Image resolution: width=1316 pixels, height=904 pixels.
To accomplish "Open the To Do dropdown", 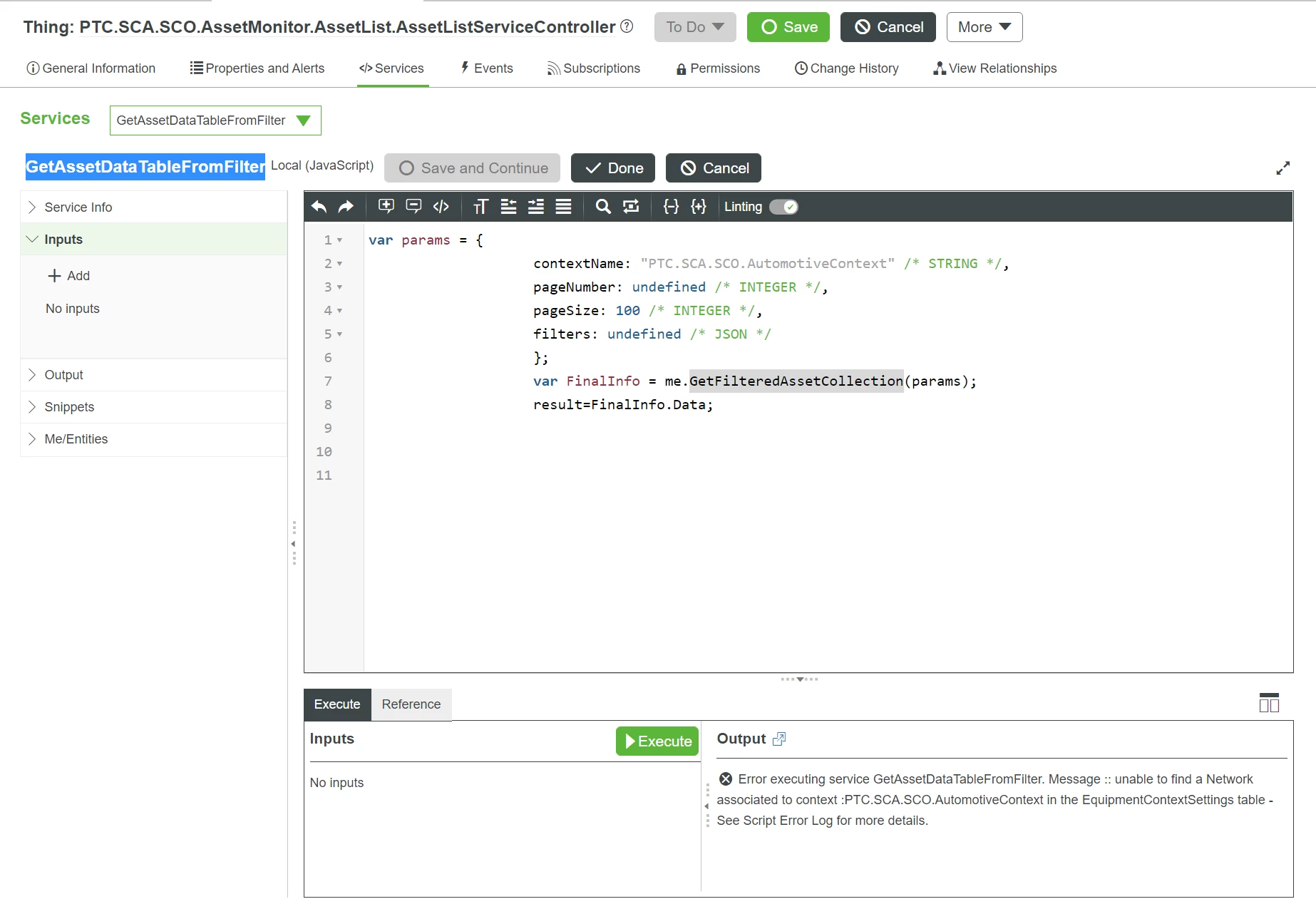I will coord(695,27).
